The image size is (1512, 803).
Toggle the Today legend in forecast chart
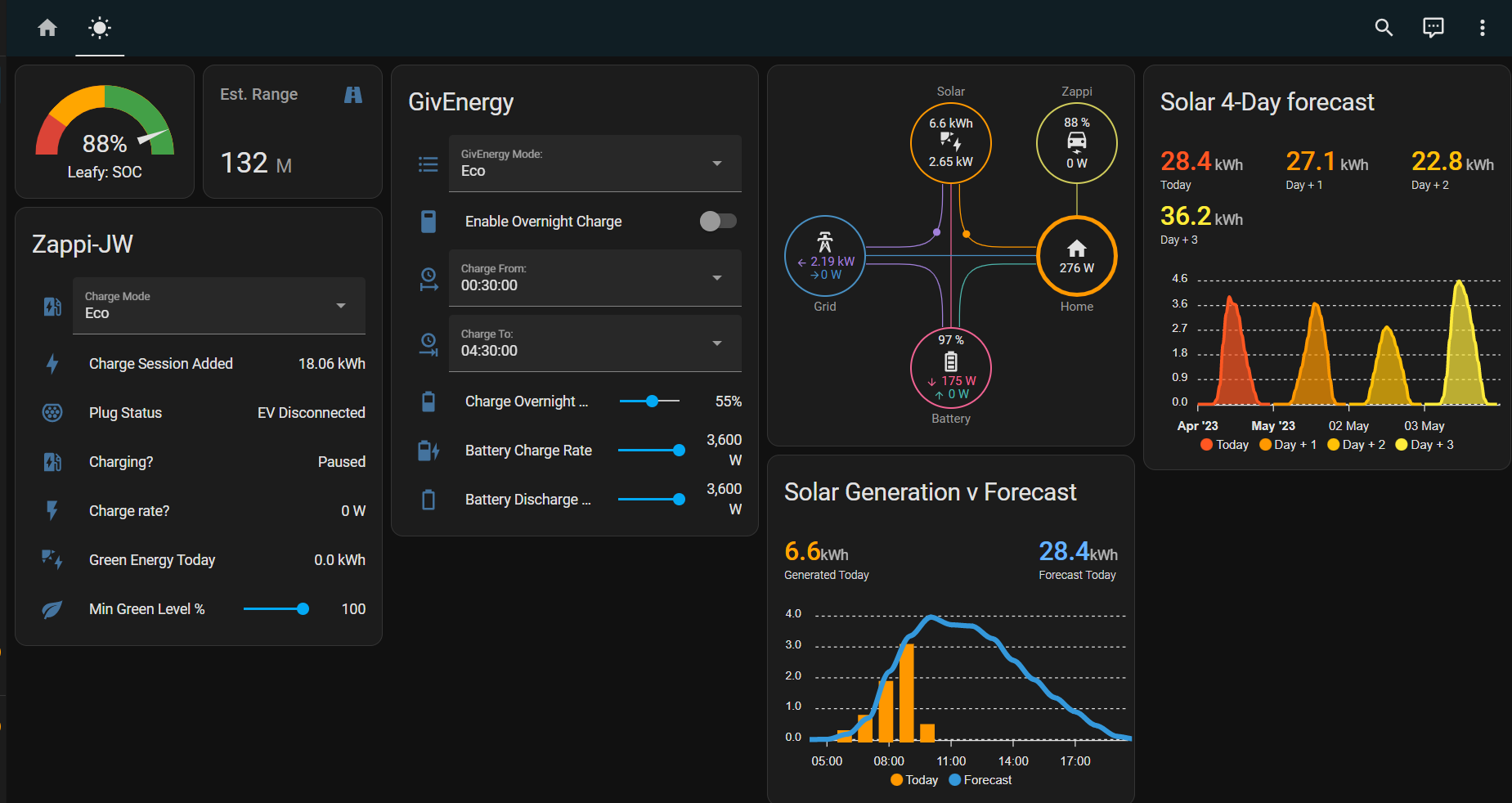point(1225,445)
